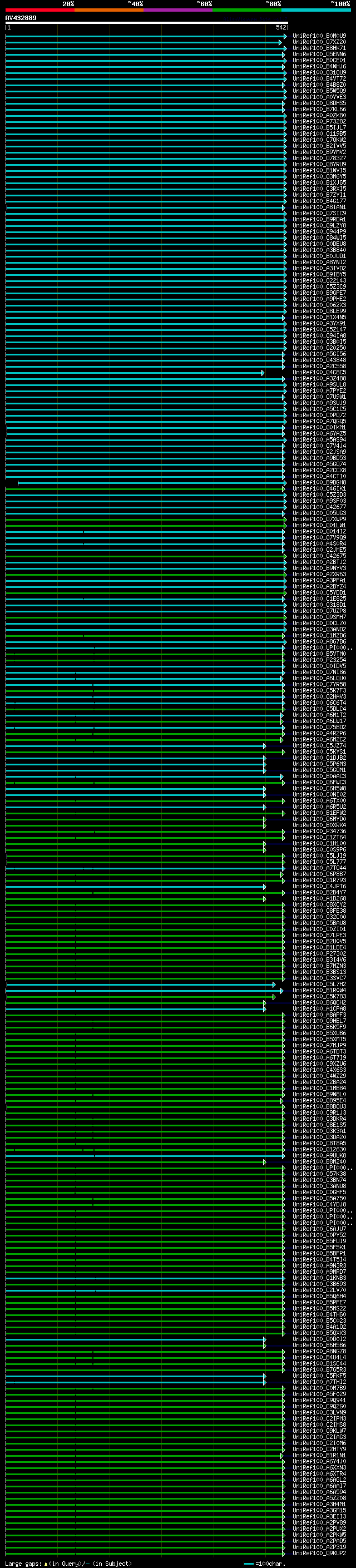Select UniRef100_Q0DEU8 label
This screenshot has height=1568, width=356.
319,244
